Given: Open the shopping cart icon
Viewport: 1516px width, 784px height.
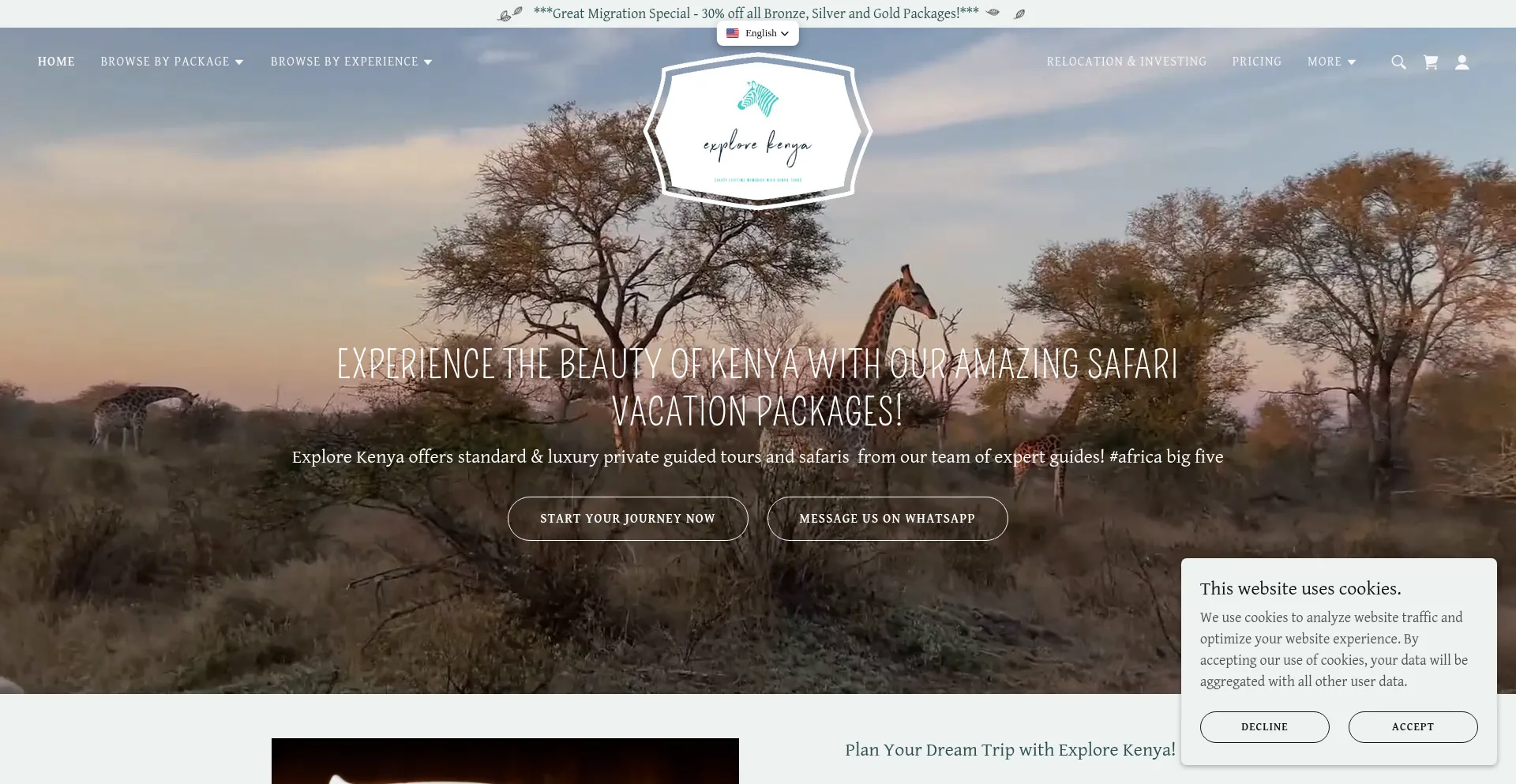Looking at the screenshot, I should coord(1431,62).
